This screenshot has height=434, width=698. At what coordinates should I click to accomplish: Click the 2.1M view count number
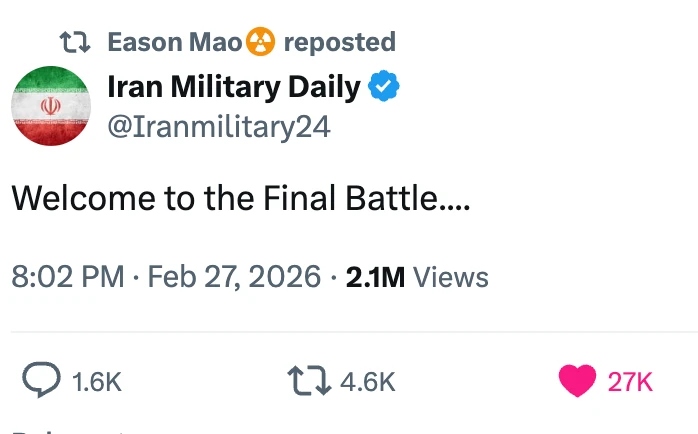(x=375, y=276)
